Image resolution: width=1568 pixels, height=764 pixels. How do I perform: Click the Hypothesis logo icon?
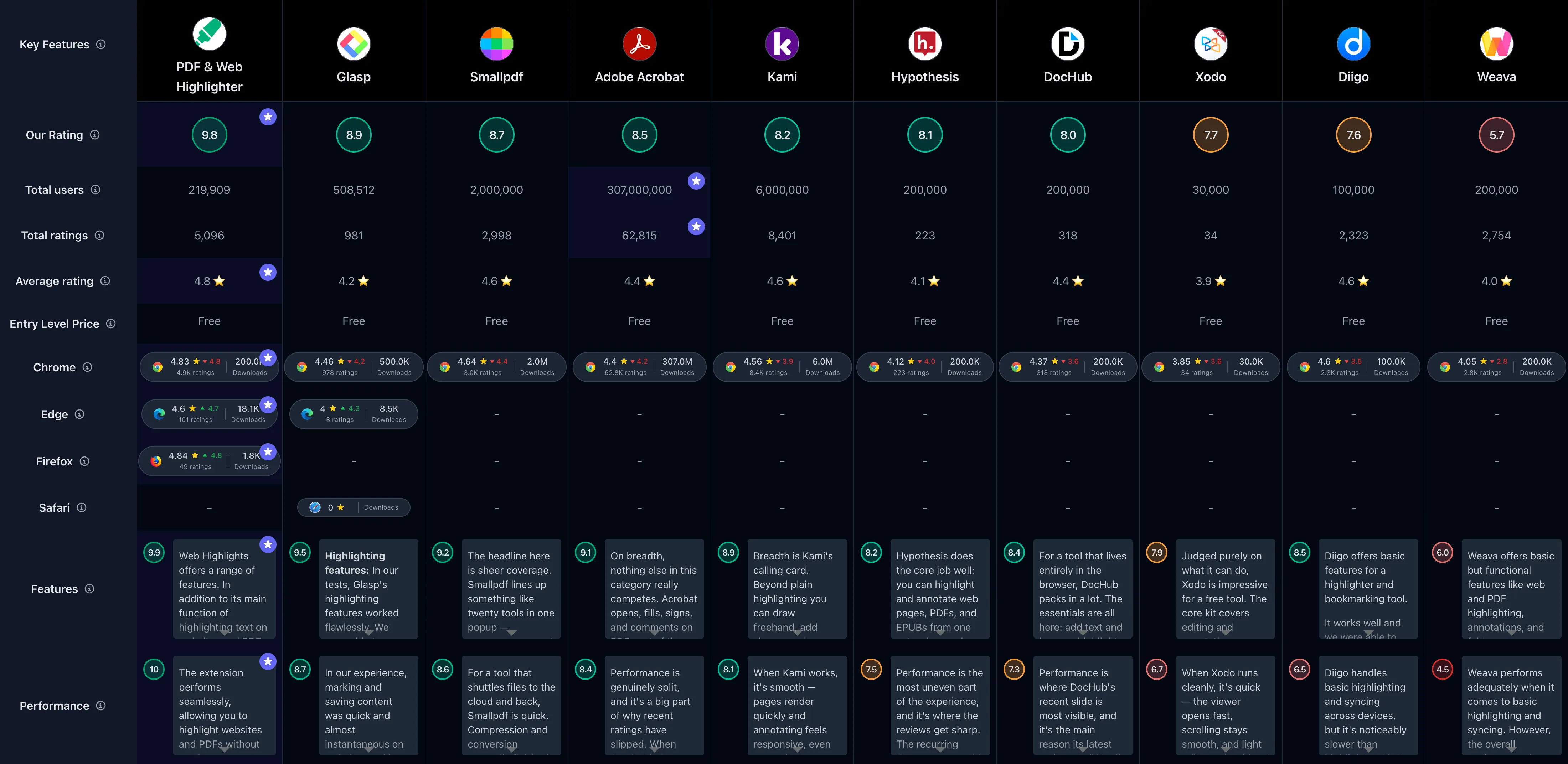(925, 44)
